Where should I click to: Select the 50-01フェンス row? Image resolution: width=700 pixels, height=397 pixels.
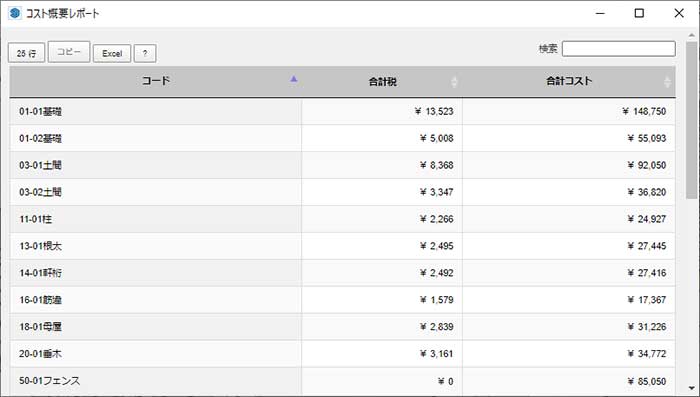click(342, 381)
